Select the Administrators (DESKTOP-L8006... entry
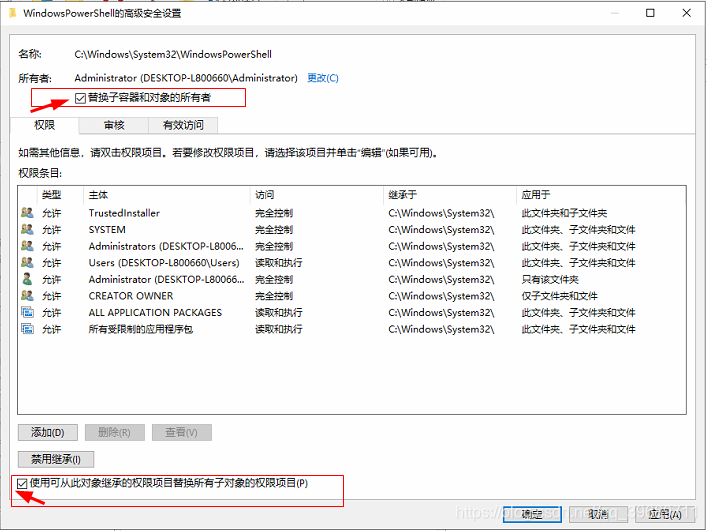 [166, 246]
